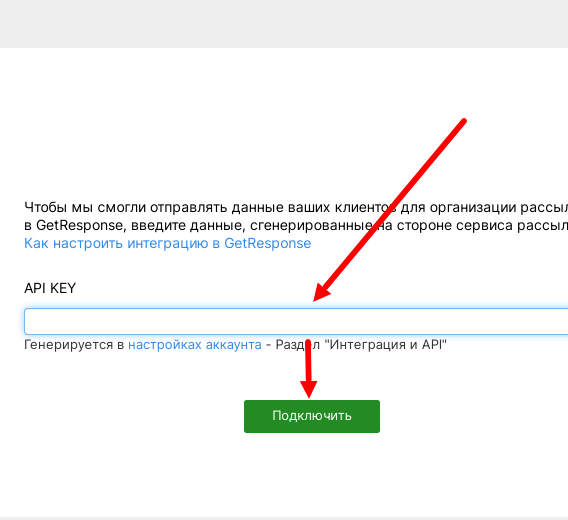This screenshot has height=520, width=568.
Task: Click the green Подключить button
Action: [x=312, y=416]
